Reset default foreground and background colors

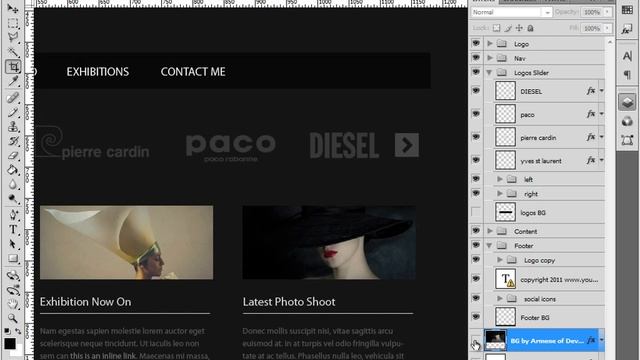7,331
